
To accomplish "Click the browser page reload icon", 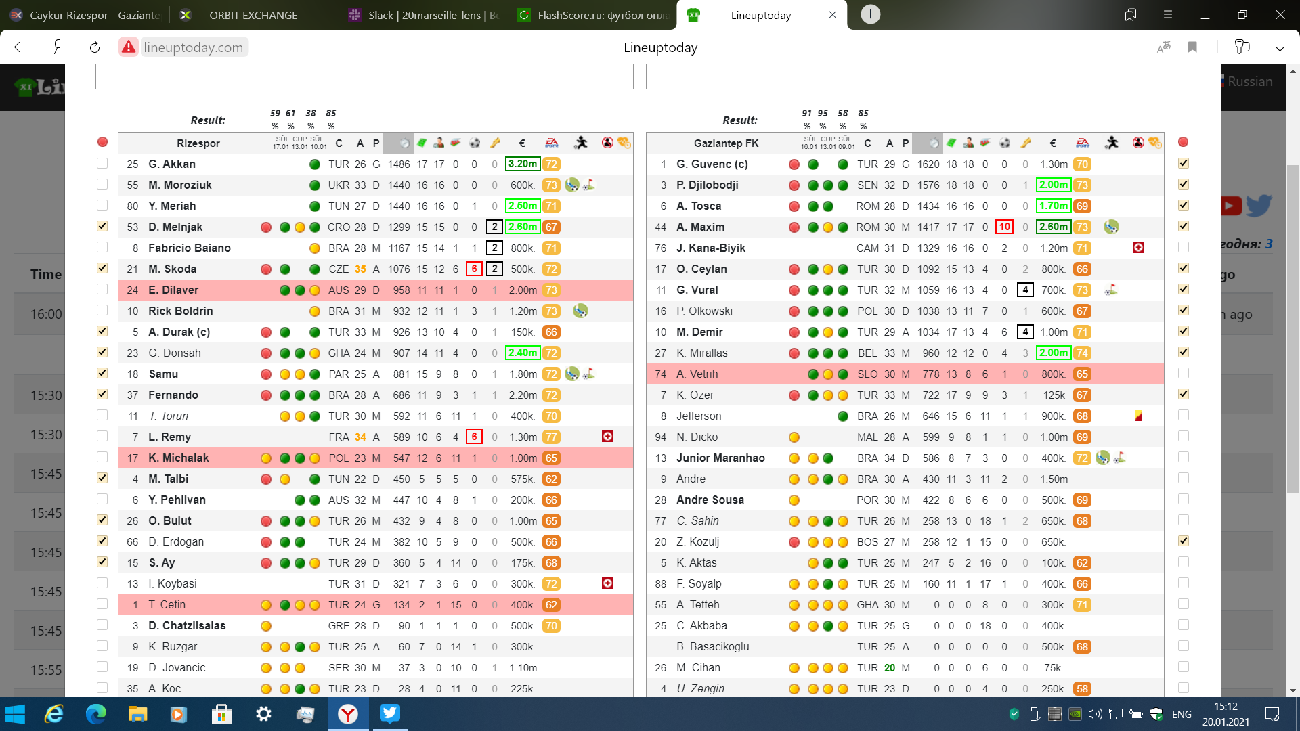I will click(95, 47).
